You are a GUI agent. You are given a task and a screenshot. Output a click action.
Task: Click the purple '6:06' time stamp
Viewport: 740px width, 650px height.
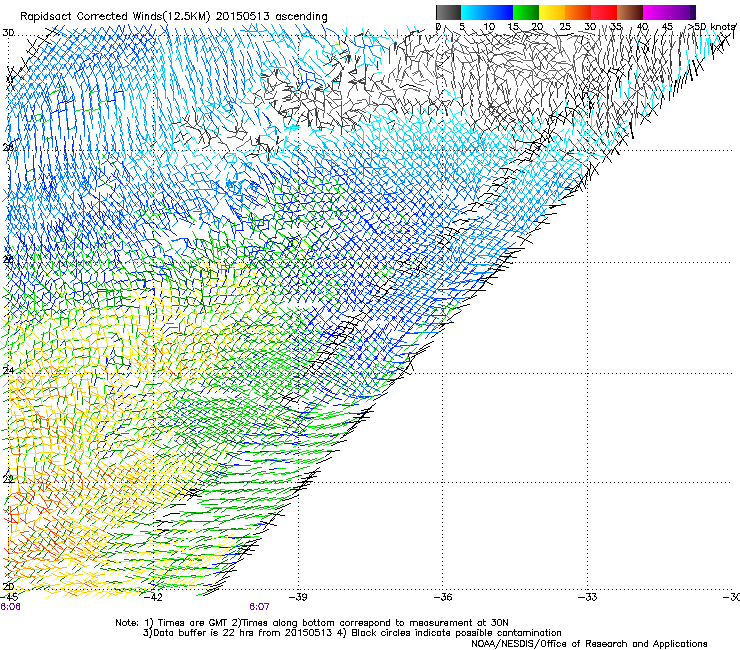(10, 607)
